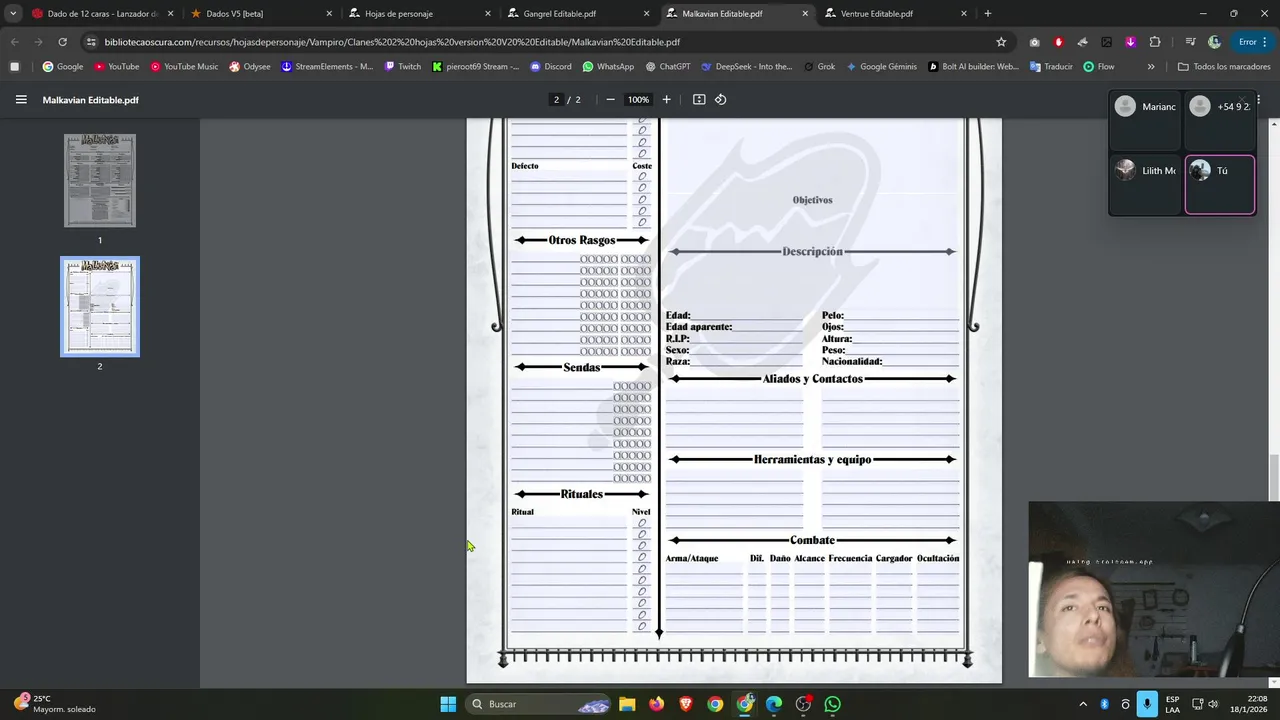Open Discord bookmark
Viewport: 1280px width, 720px height.
click(x=551, y=67)
